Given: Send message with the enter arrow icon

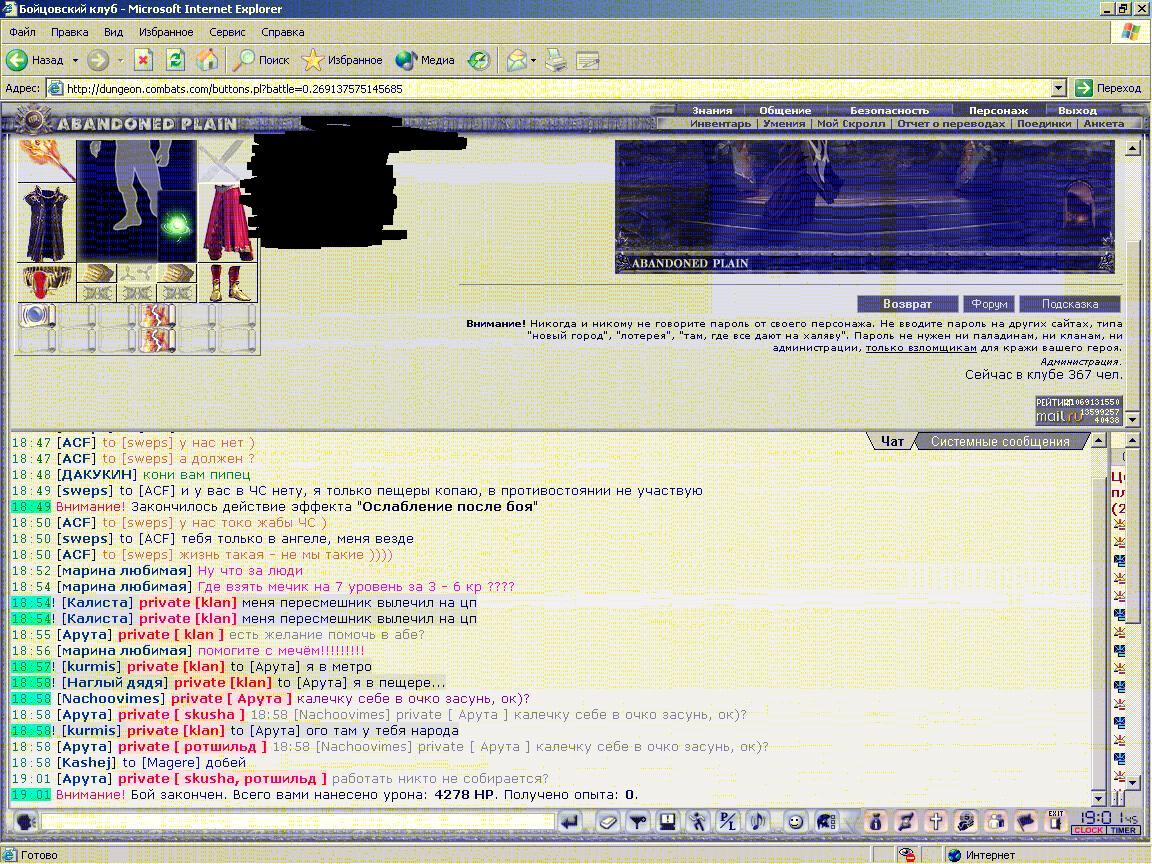Looking at the screenshot, I should pyautogui.click(x=569, y=821).
